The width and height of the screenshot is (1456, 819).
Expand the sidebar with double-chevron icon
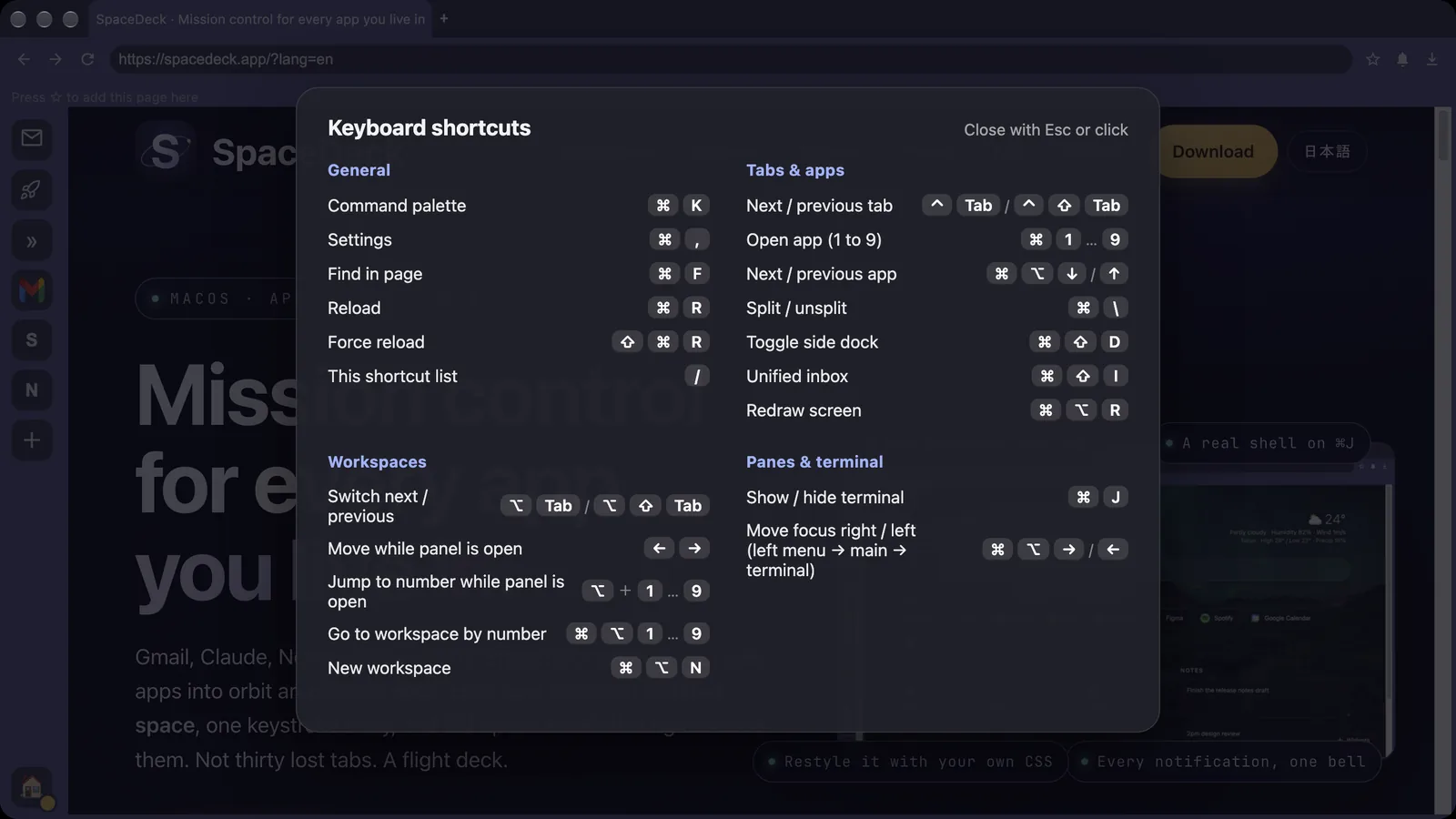[x=32, y=241]
